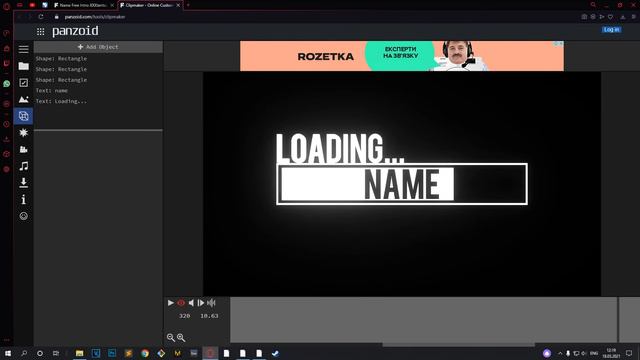Open the Panzoid apps grid icon
Screen dimensions: 640x360
40,31
